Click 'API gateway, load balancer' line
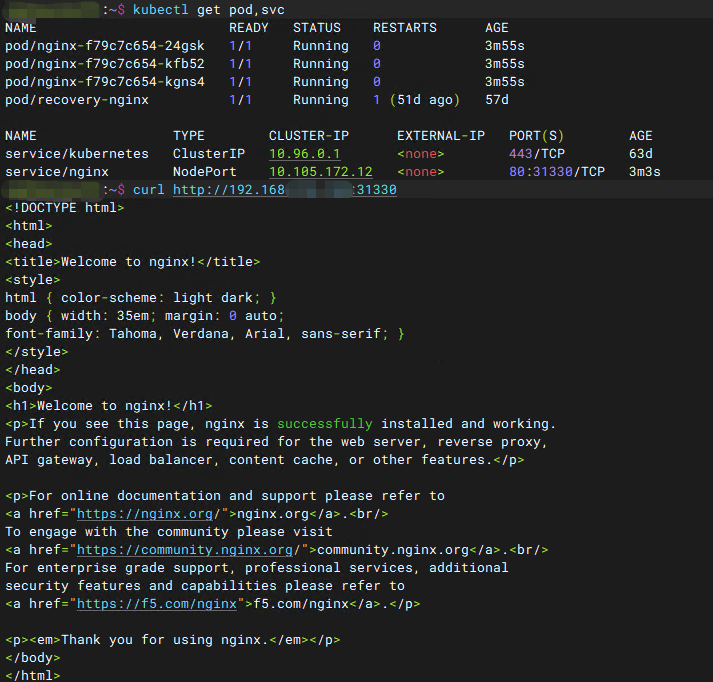Screen dimensions: 713x682 (265, 460)
